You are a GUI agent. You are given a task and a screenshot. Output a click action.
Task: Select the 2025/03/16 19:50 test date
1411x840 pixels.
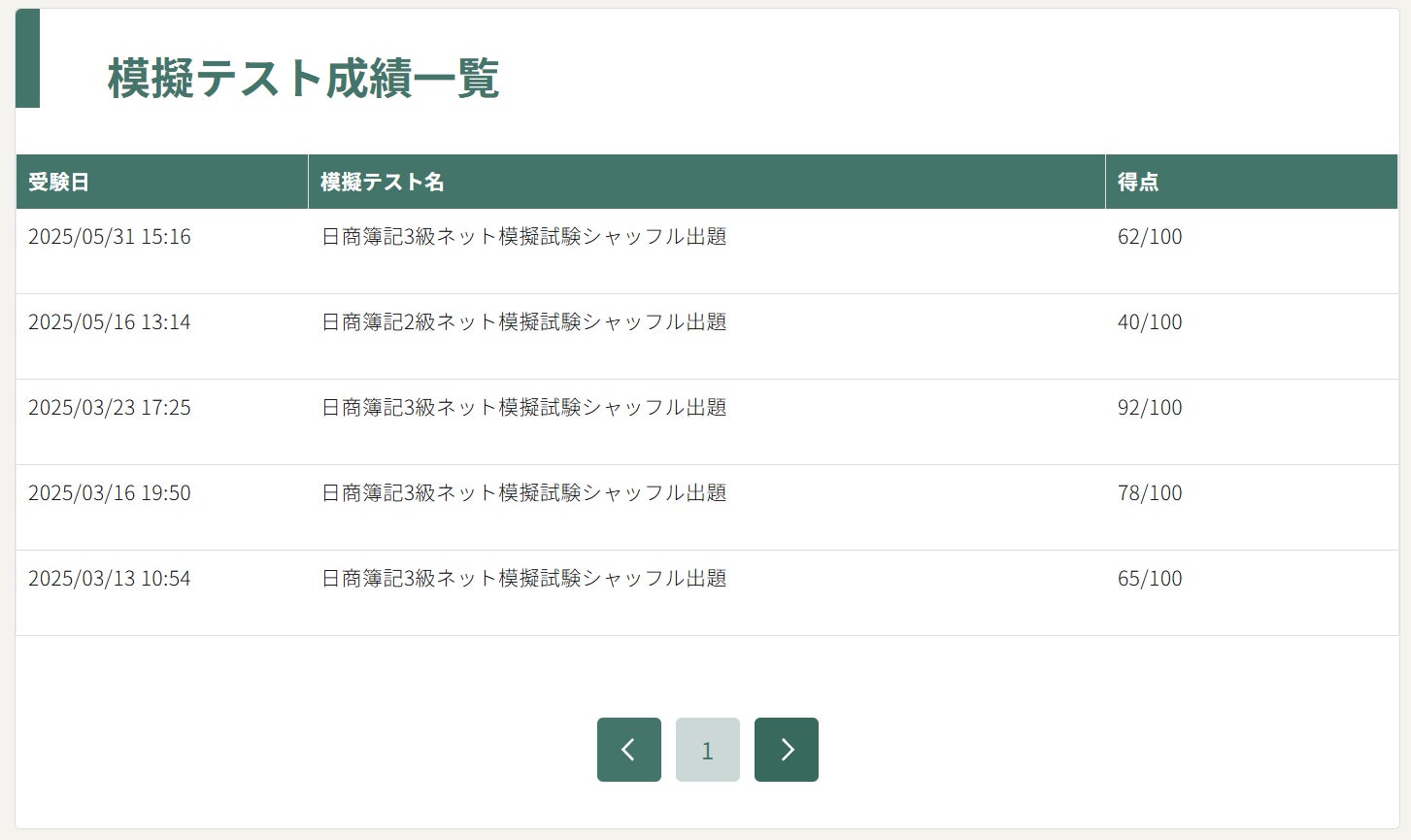(x=110, y=493)
